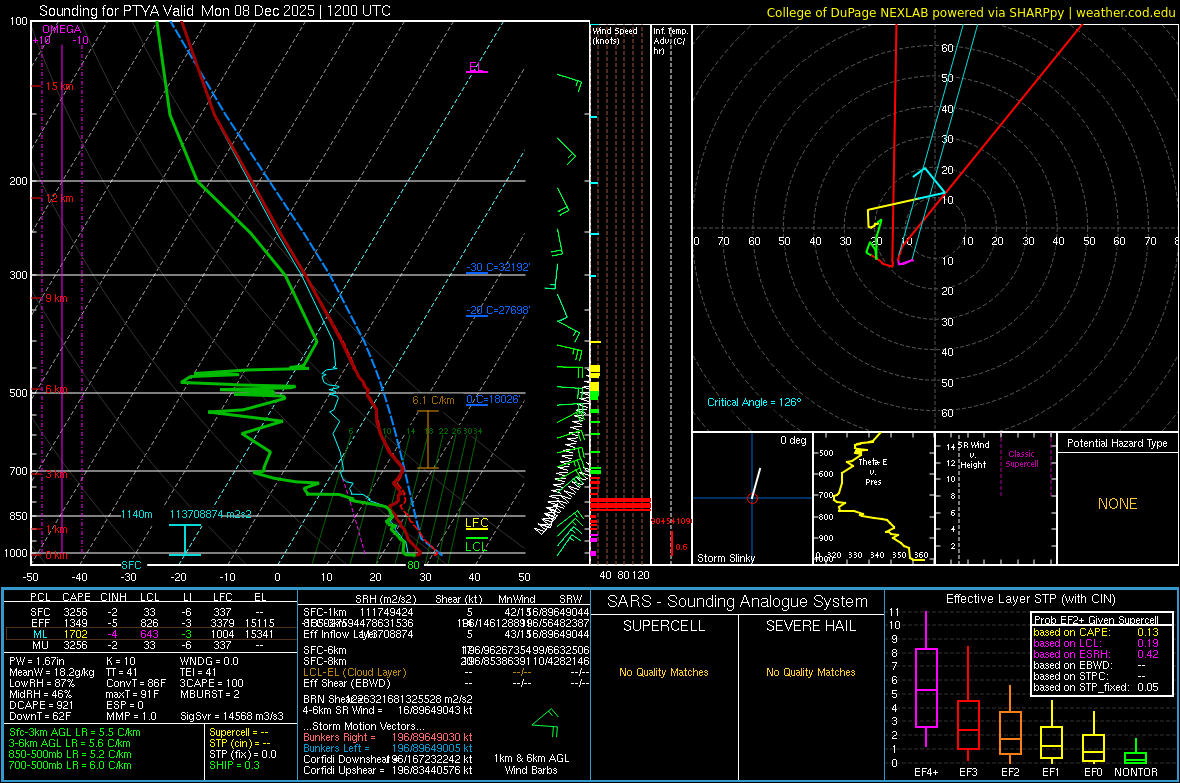This screenshot has width=1180, height=783.
Task: Click the magenta EL marker
Action: pos(475,67)
